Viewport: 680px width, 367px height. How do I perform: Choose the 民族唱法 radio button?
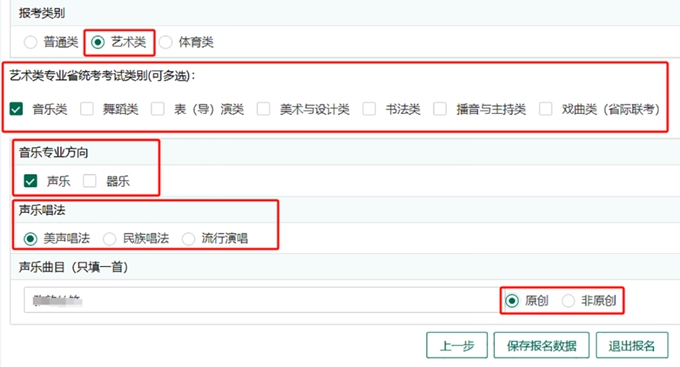(x=109, y=239)
